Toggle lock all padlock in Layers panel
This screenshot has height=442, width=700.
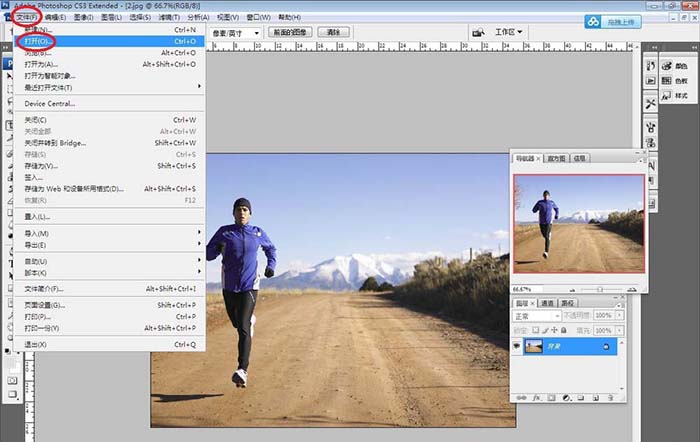[564, 330]
